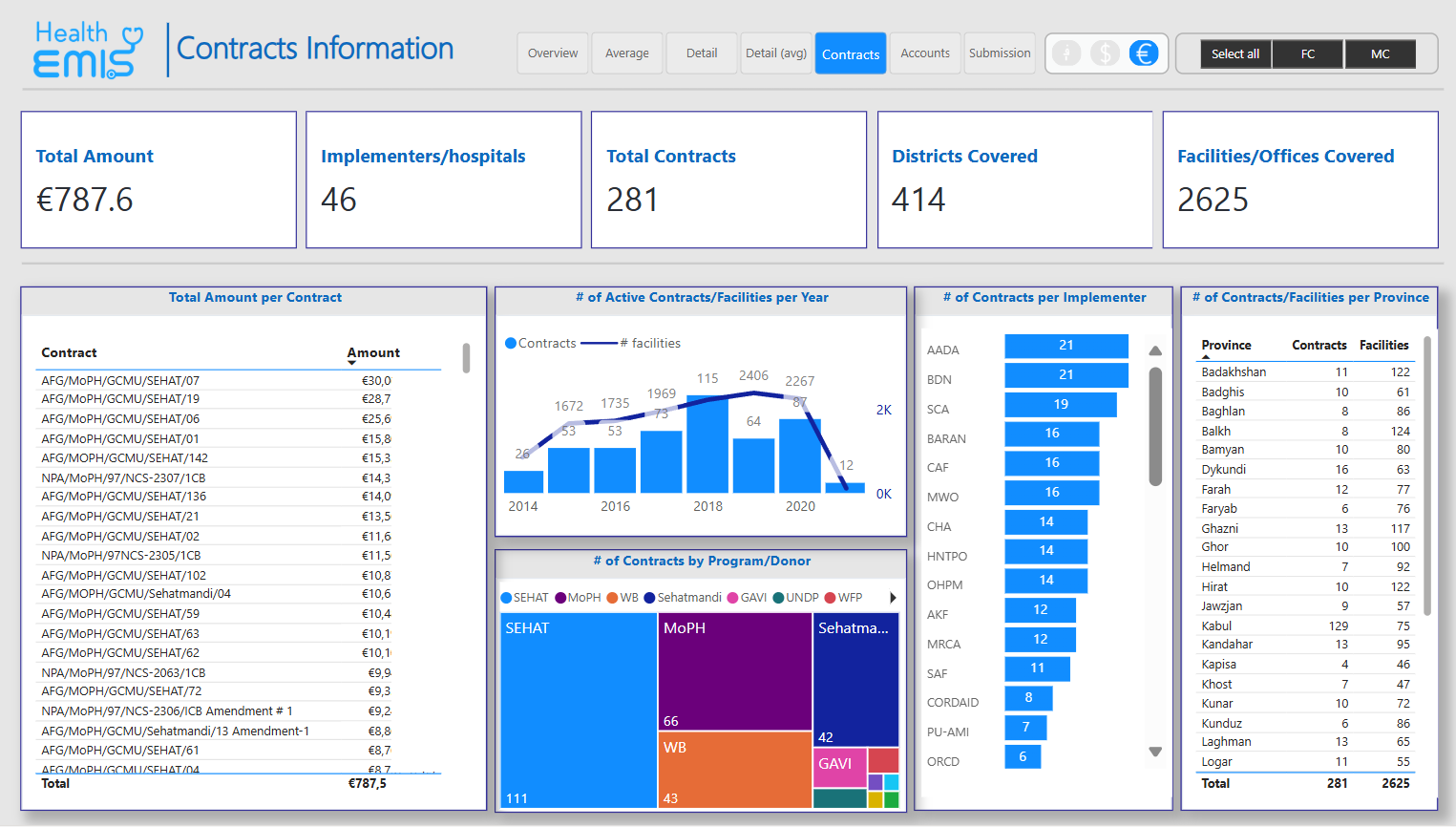Viewport: 1456px width, 827px height.
Task: Sort by Province column header
Action: click(1226, 346)
